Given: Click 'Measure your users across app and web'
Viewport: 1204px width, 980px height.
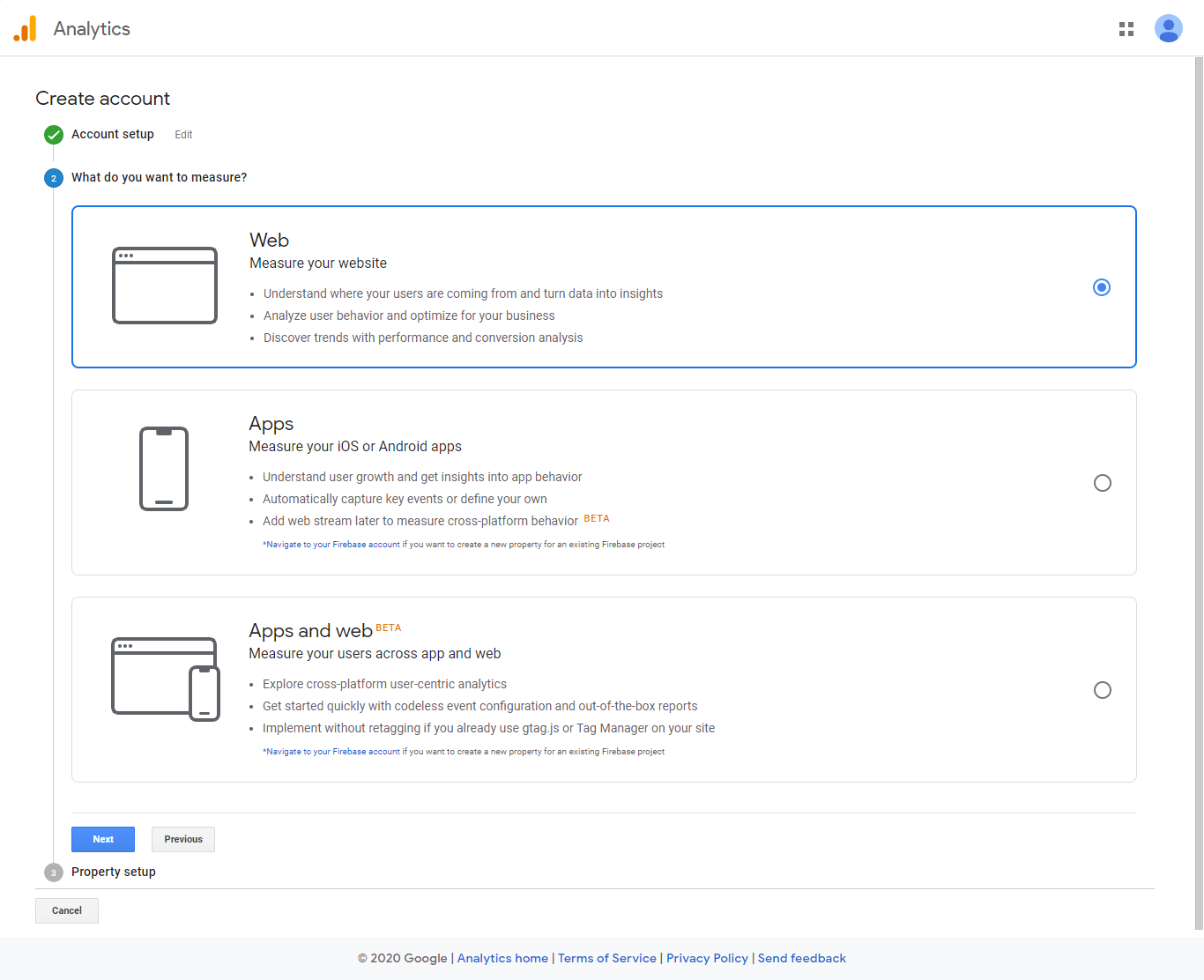Looking at the screenshot, I should click(x=375, y=653).
